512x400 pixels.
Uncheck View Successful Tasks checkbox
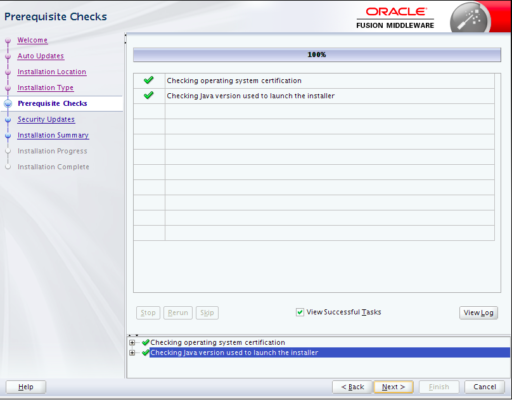(300, 312)
